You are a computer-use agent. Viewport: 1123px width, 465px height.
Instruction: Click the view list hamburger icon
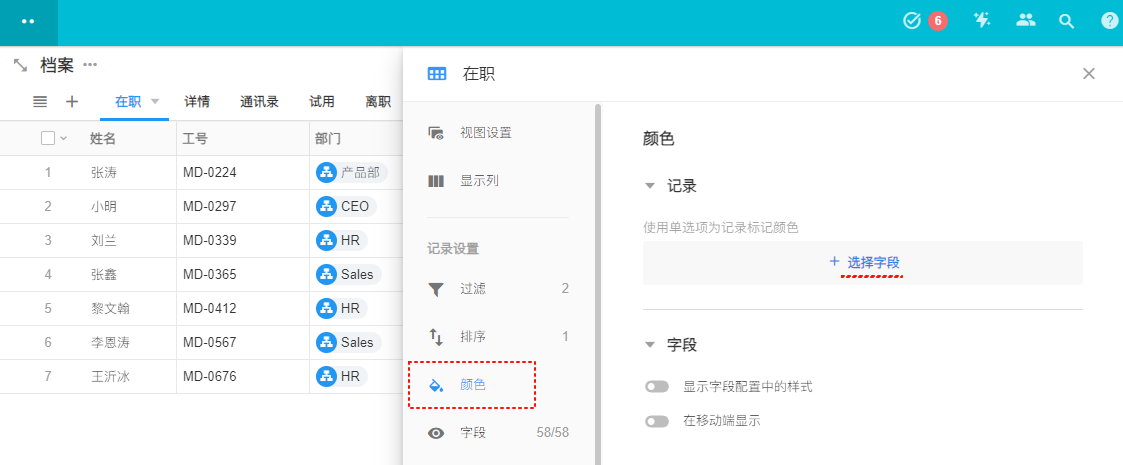40,101
